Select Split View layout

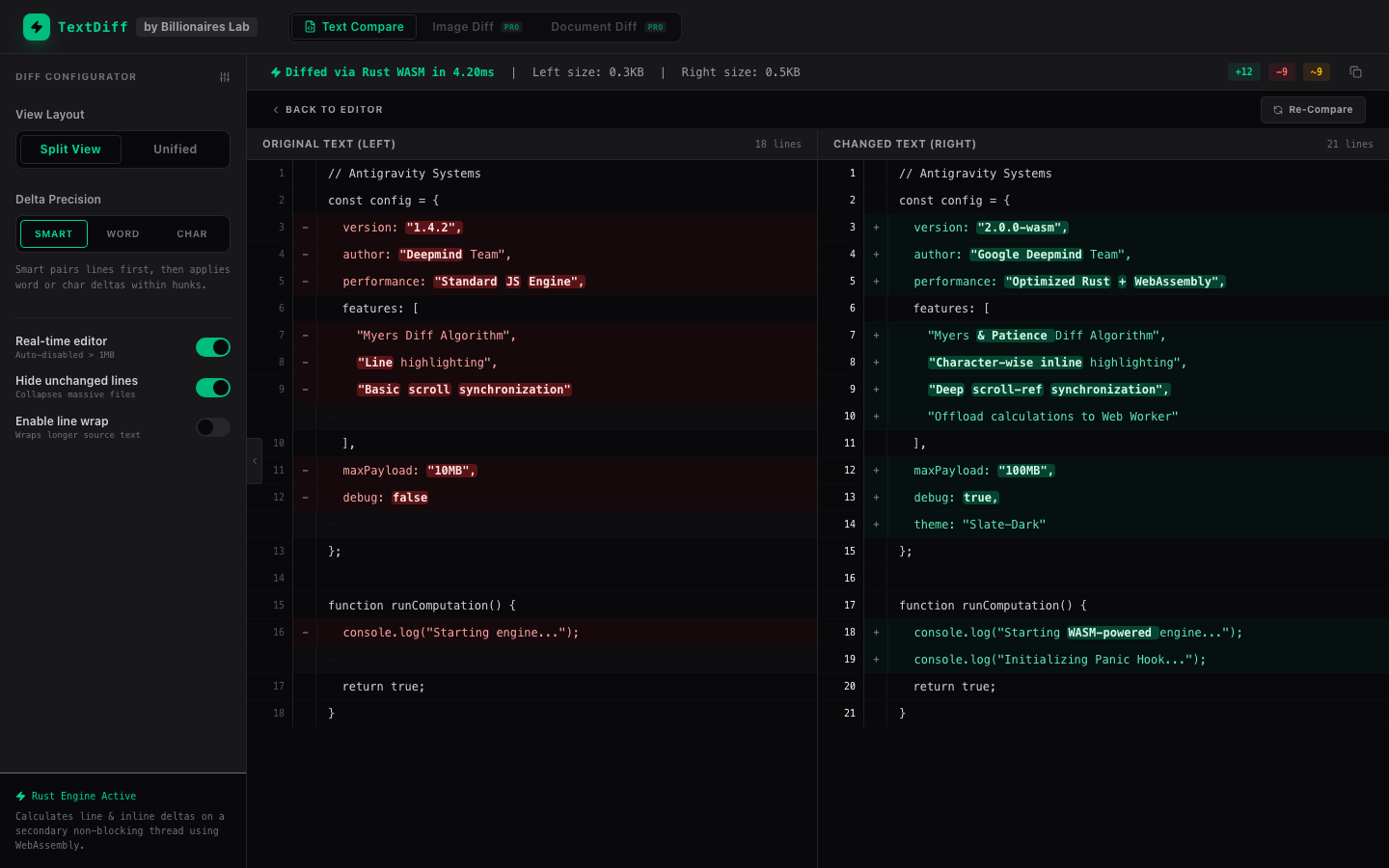pyautogui.click(x=70, y=149)
